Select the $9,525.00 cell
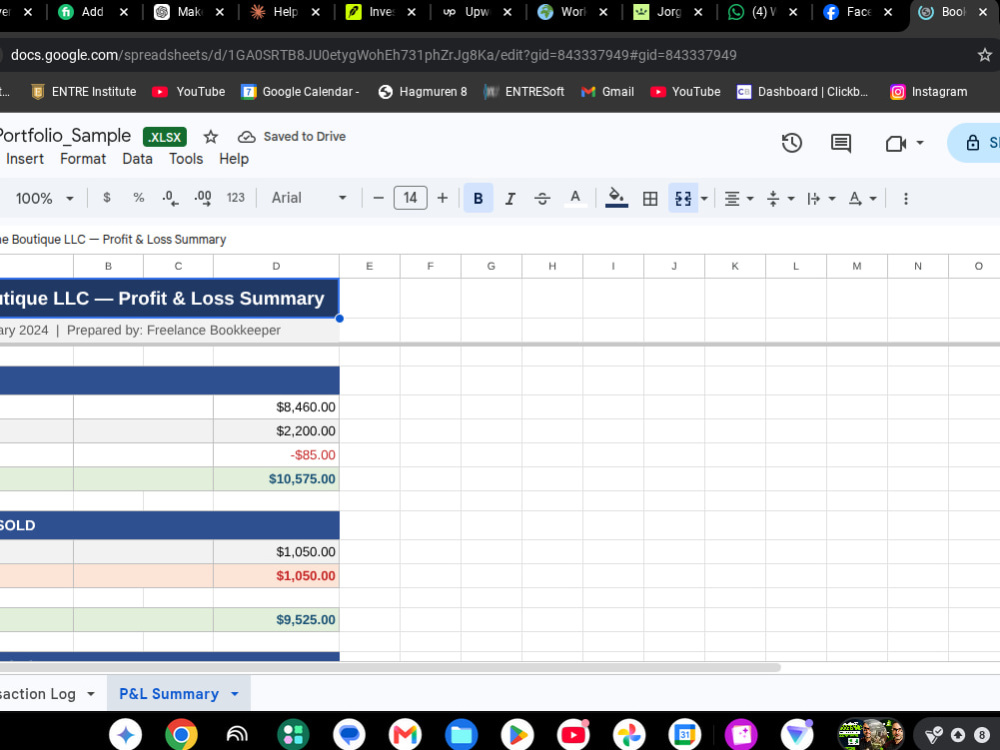This screenshot has height=750, width=1000. point(276,619)
